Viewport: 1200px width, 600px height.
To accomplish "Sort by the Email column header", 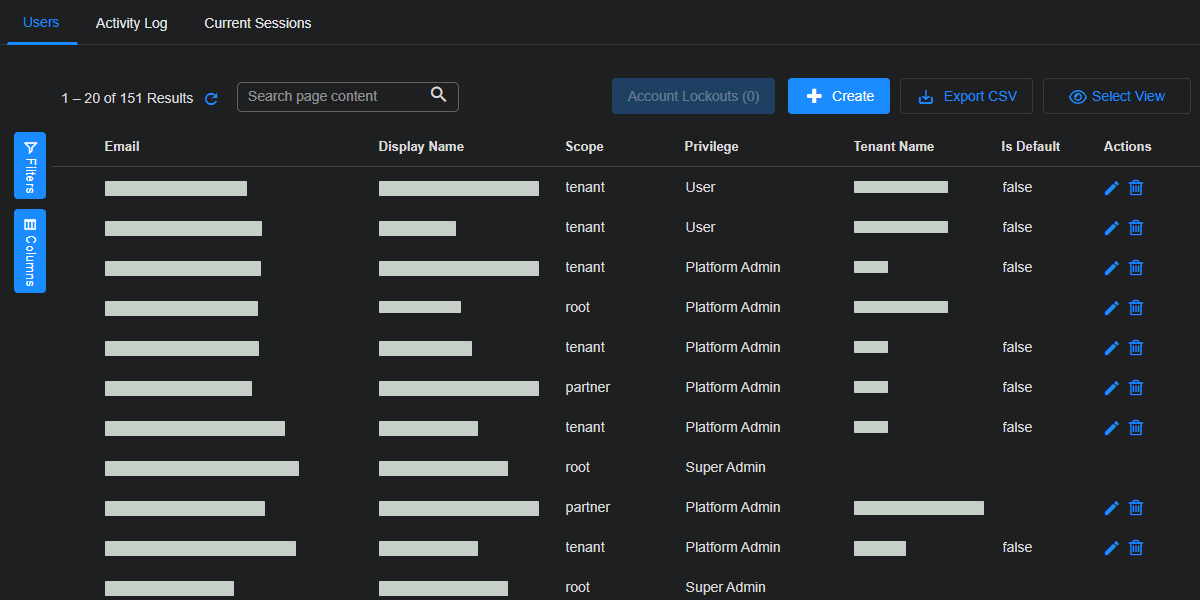I will point(122,146).
